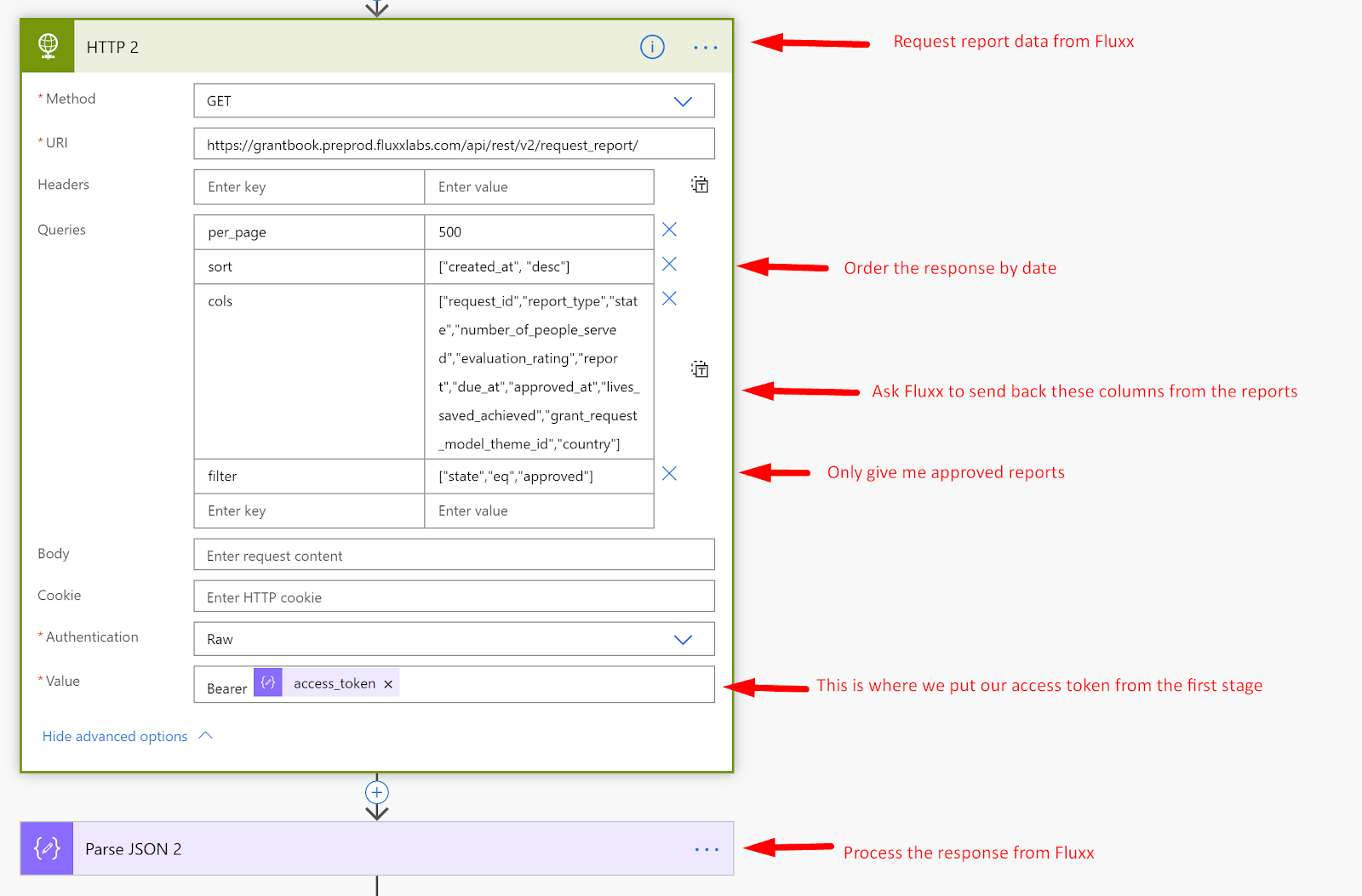Open the HTTP 2 info icon
The width and height of the screenshot is (1362, 896).
652,47
